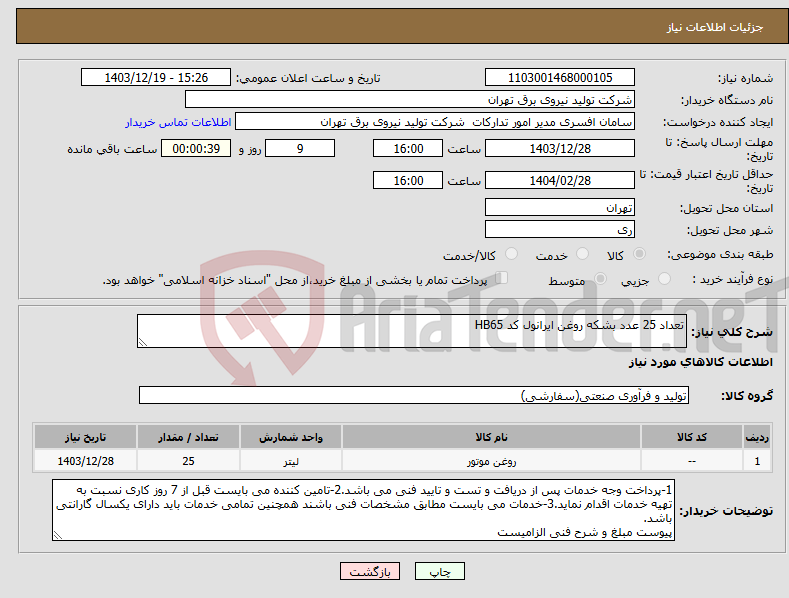Image resolution: width=789 pixels, height=598 pixels.
Task: Click the شماره نیاز field 1103001468000105
Action: (560, 78)
